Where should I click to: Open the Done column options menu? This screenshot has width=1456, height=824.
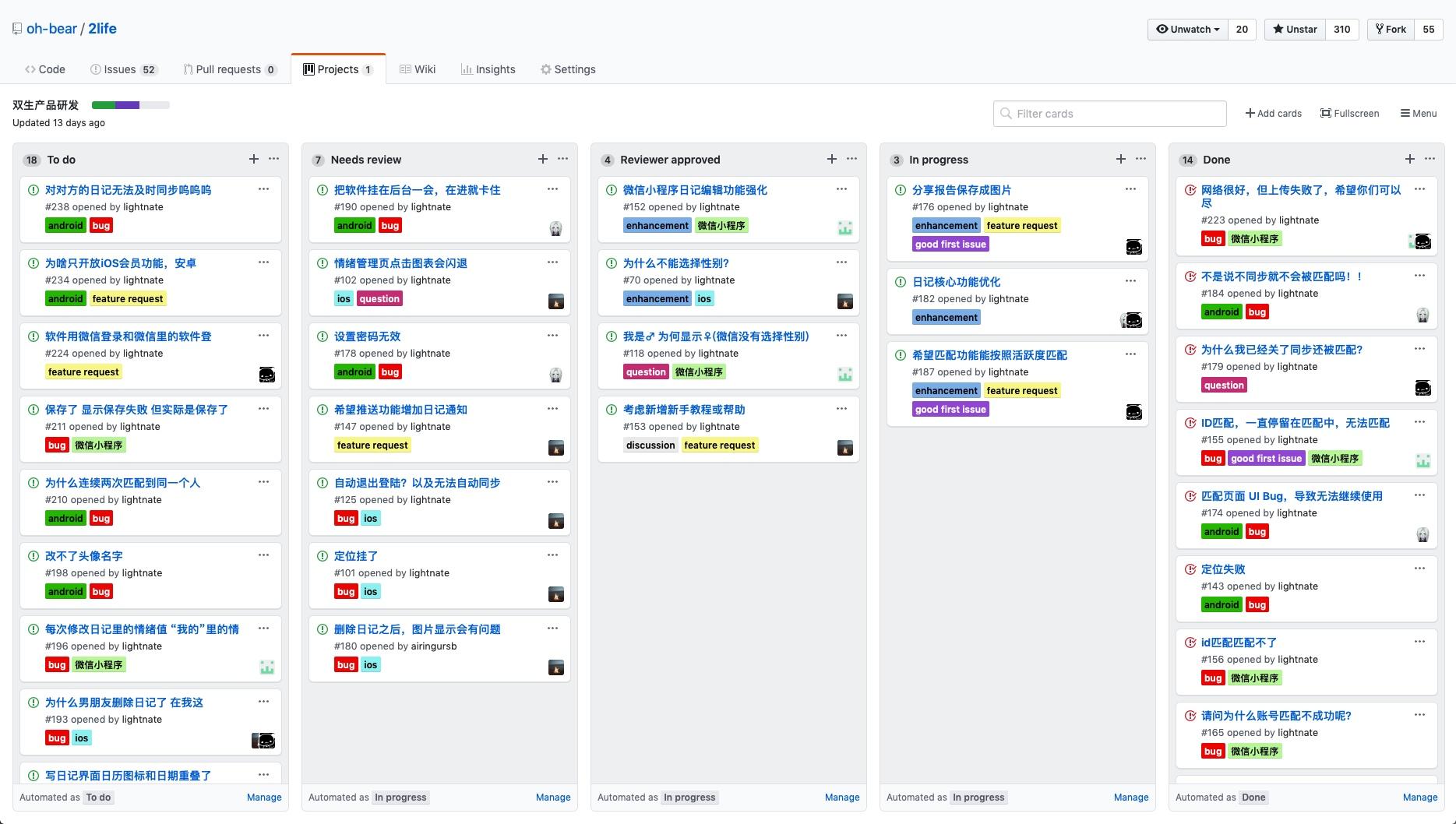[1430, 159]
